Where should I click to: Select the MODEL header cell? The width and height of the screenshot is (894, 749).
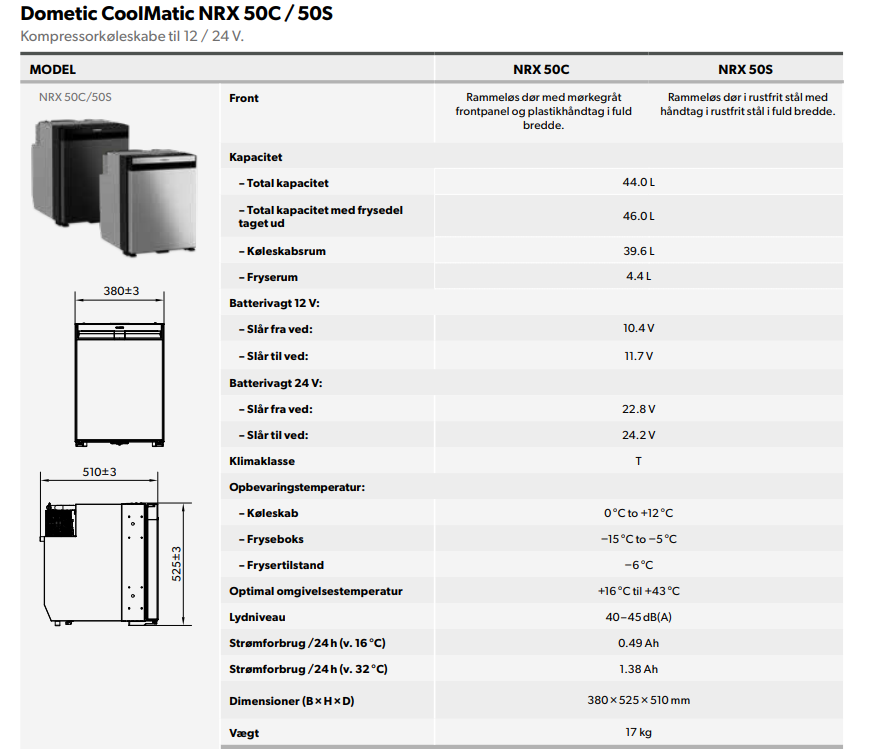pyautogui.click(x=53, y=70)
